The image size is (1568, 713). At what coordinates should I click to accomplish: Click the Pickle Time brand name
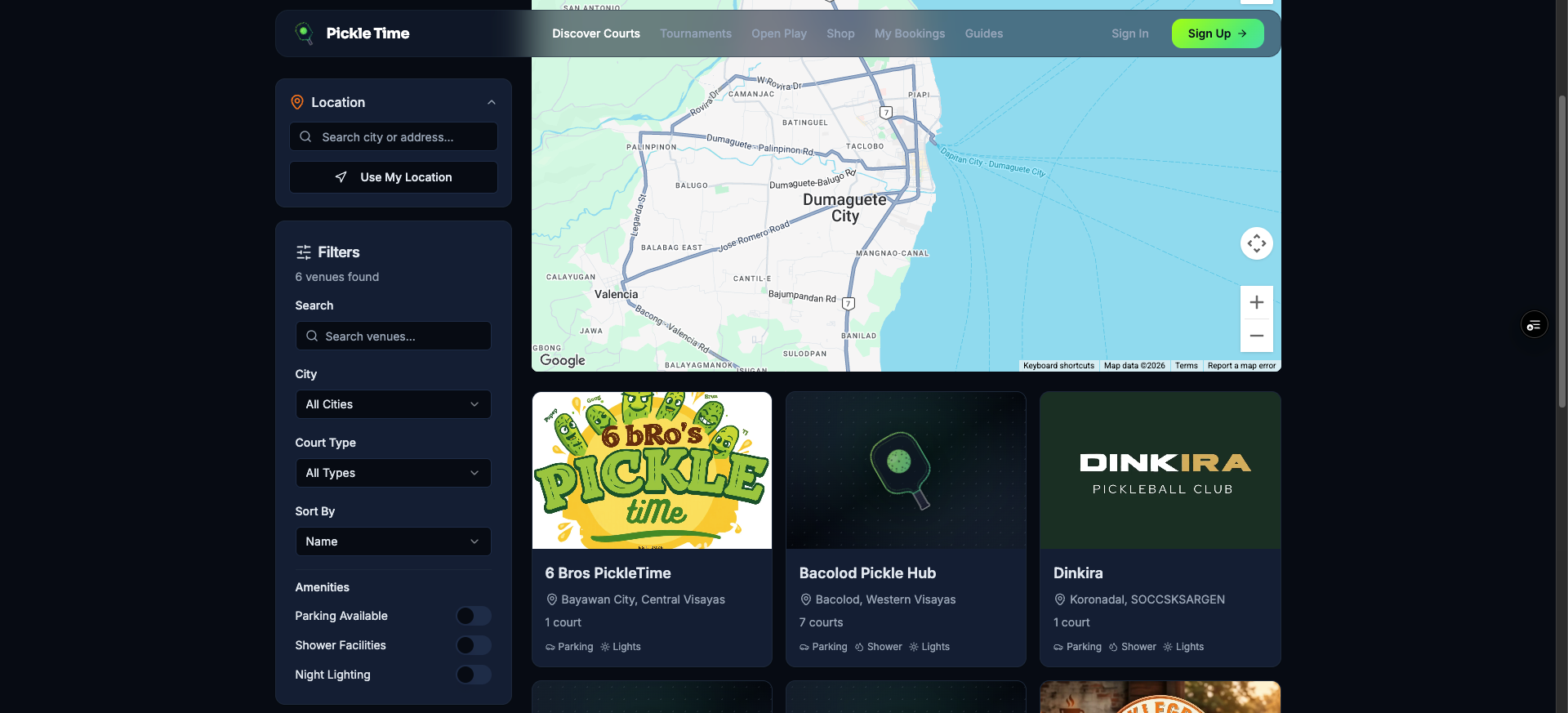368,33
